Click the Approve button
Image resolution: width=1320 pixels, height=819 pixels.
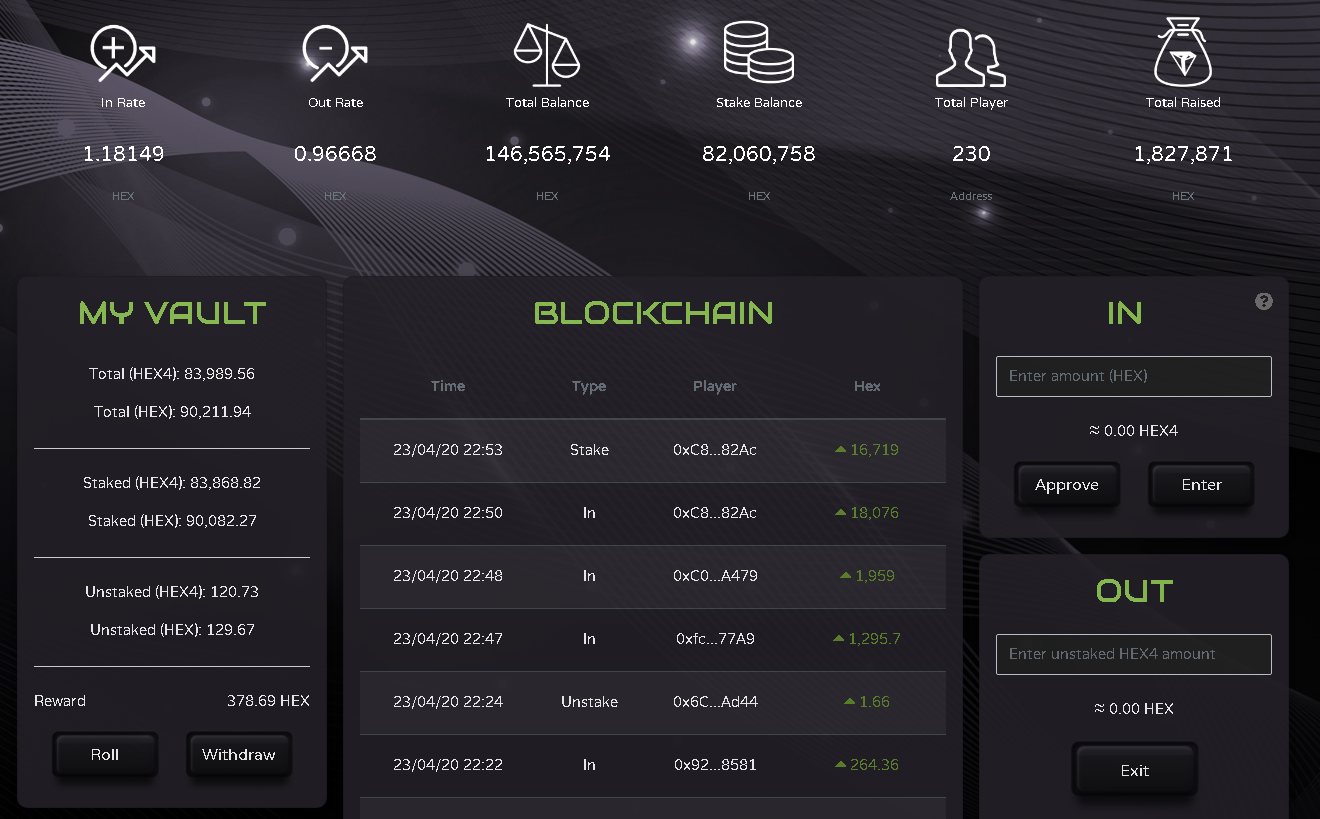1067,485
